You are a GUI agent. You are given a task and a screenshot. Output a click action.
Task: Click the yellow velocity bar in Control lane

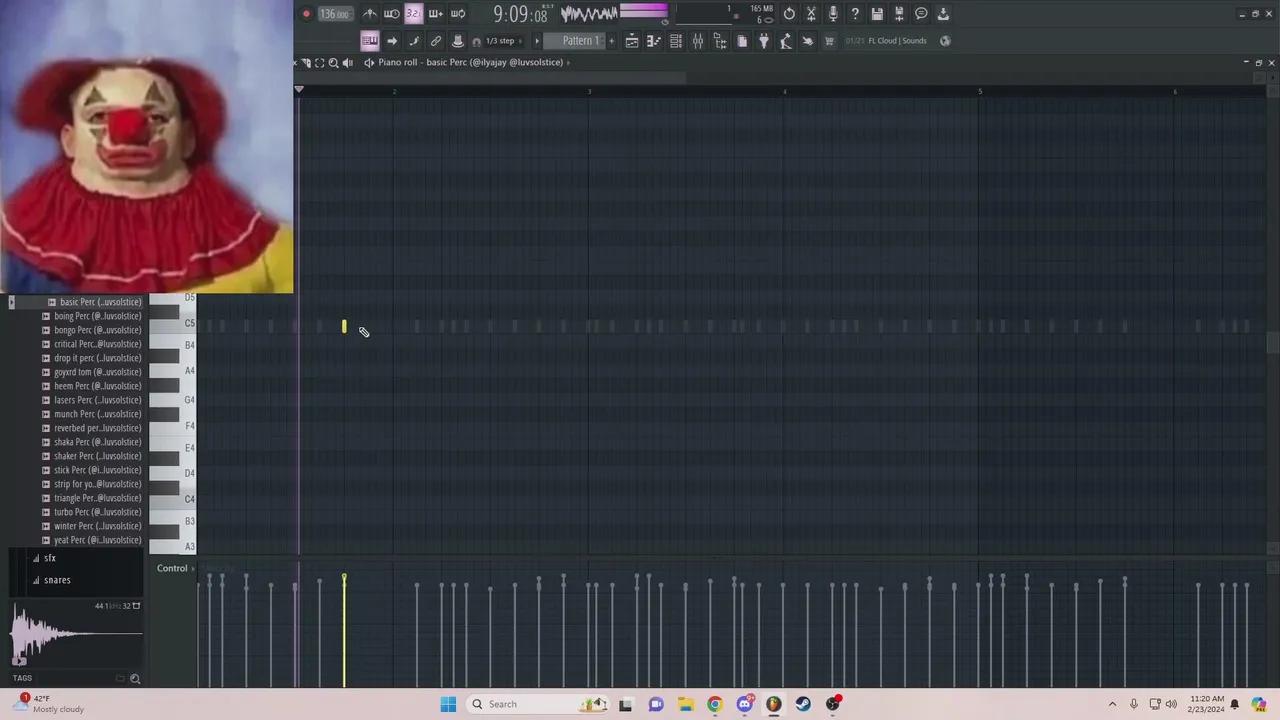[x=344, y=630]
